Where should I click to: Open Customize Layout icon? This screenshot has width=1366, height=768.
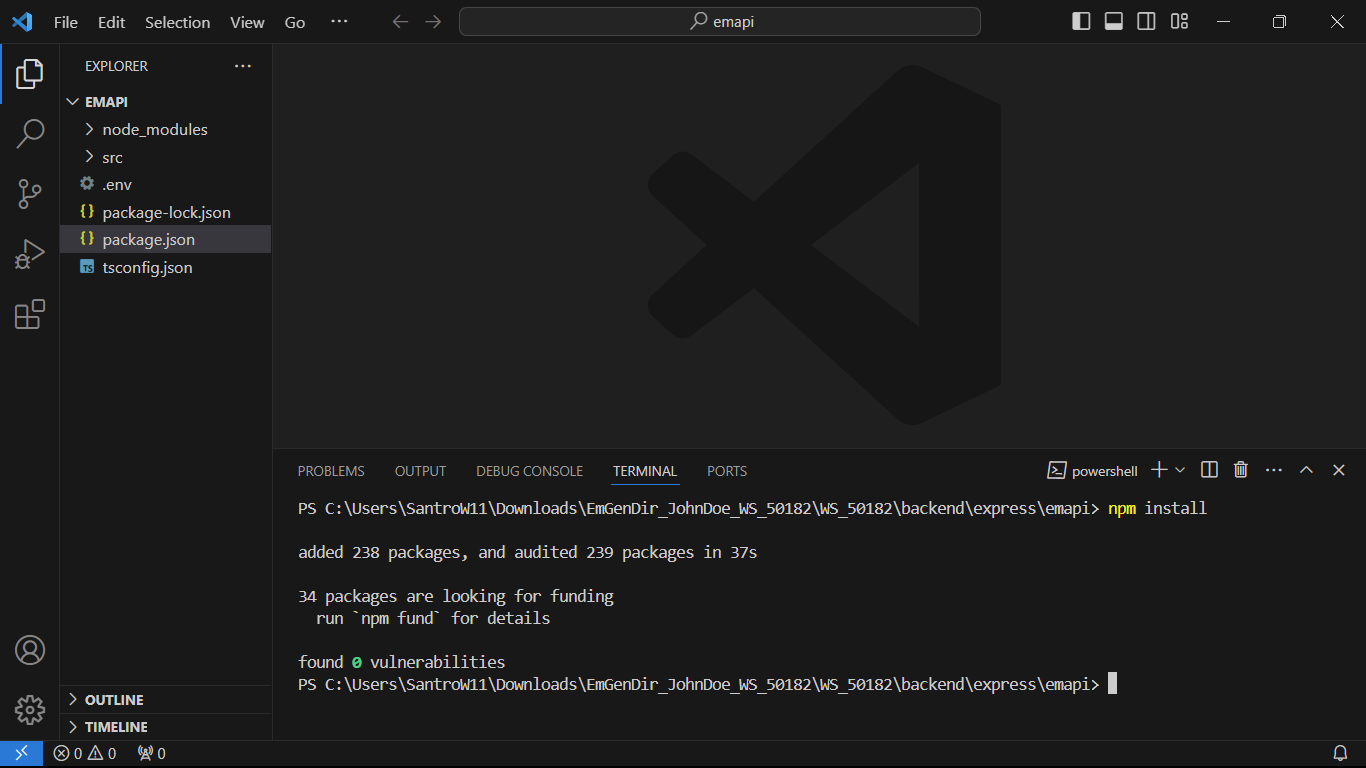coord(1180,22)
